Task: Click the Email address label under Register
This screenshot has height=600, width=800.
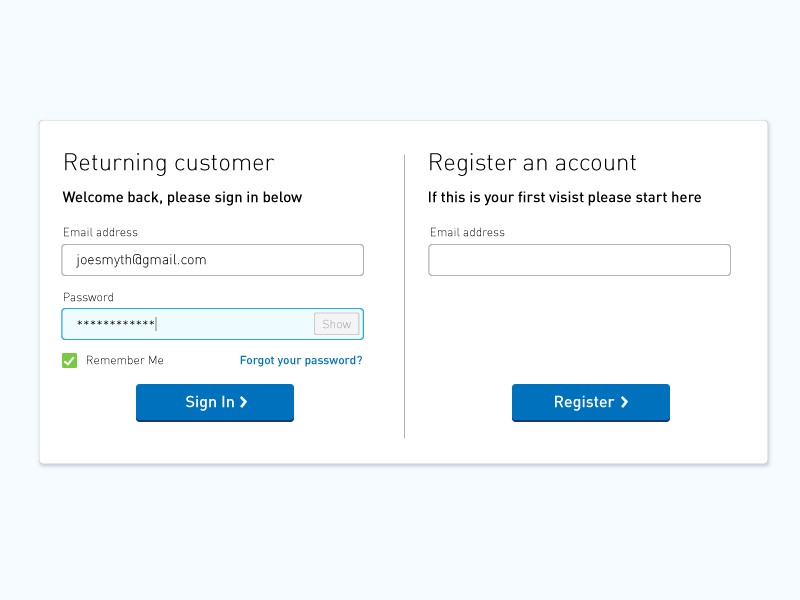Action: 467,232
